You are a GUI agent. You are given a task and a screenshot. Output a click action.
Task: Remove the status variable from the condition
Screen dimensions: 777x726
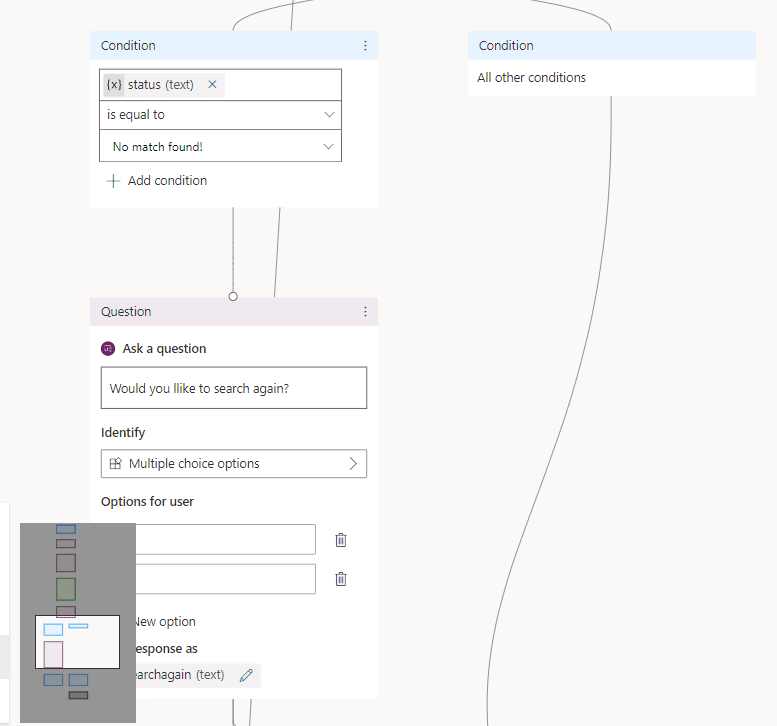212,85
